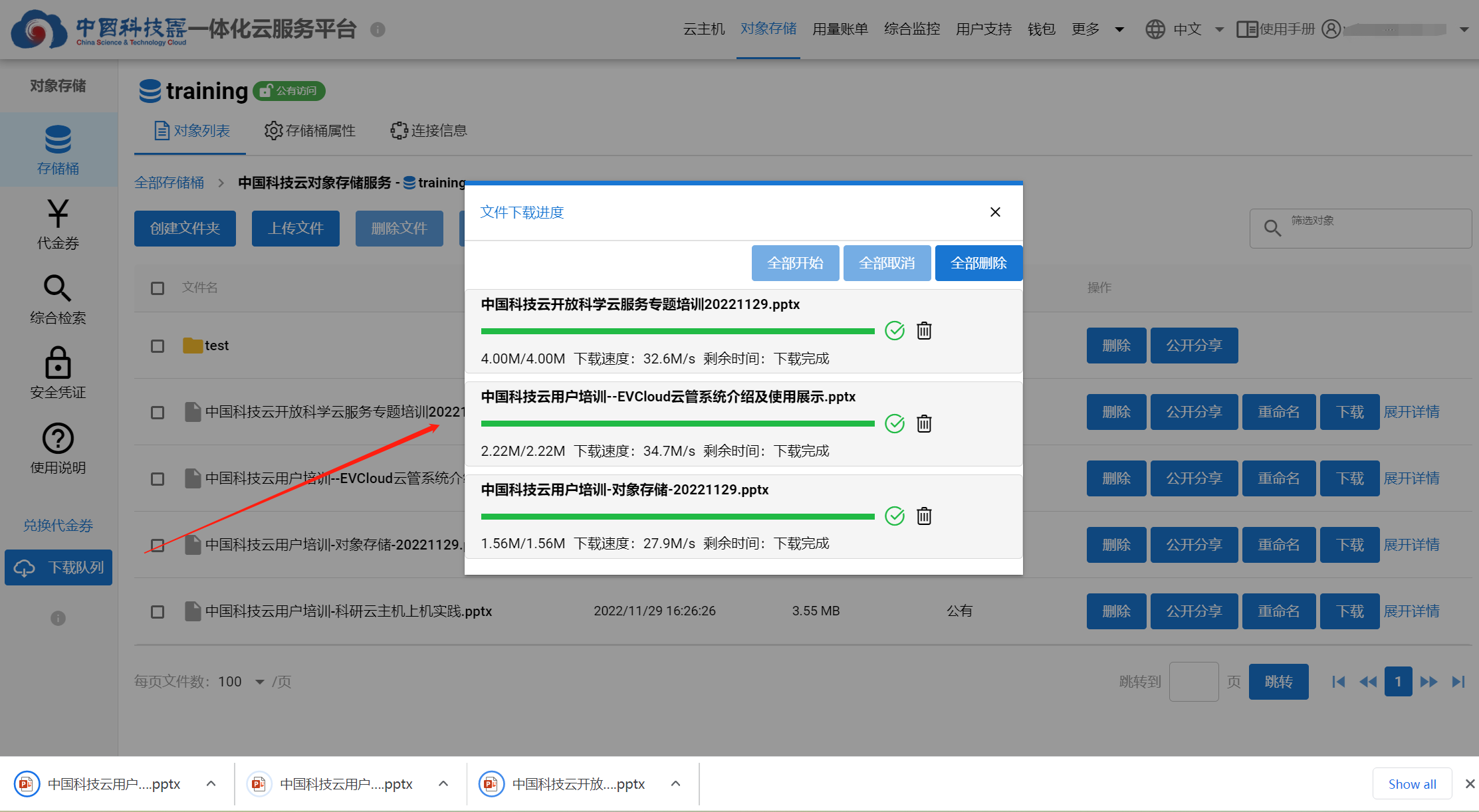Expand options for first downloaded 中国科技云用户 pptx

tap(211, 784)
